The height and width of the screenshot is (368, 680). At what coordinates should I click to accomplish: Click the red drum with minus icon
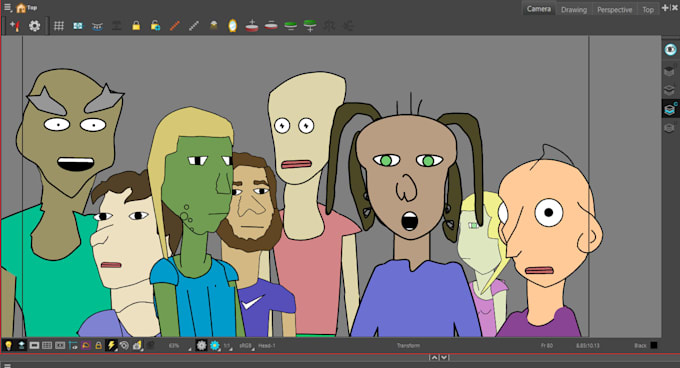(271, 26)
